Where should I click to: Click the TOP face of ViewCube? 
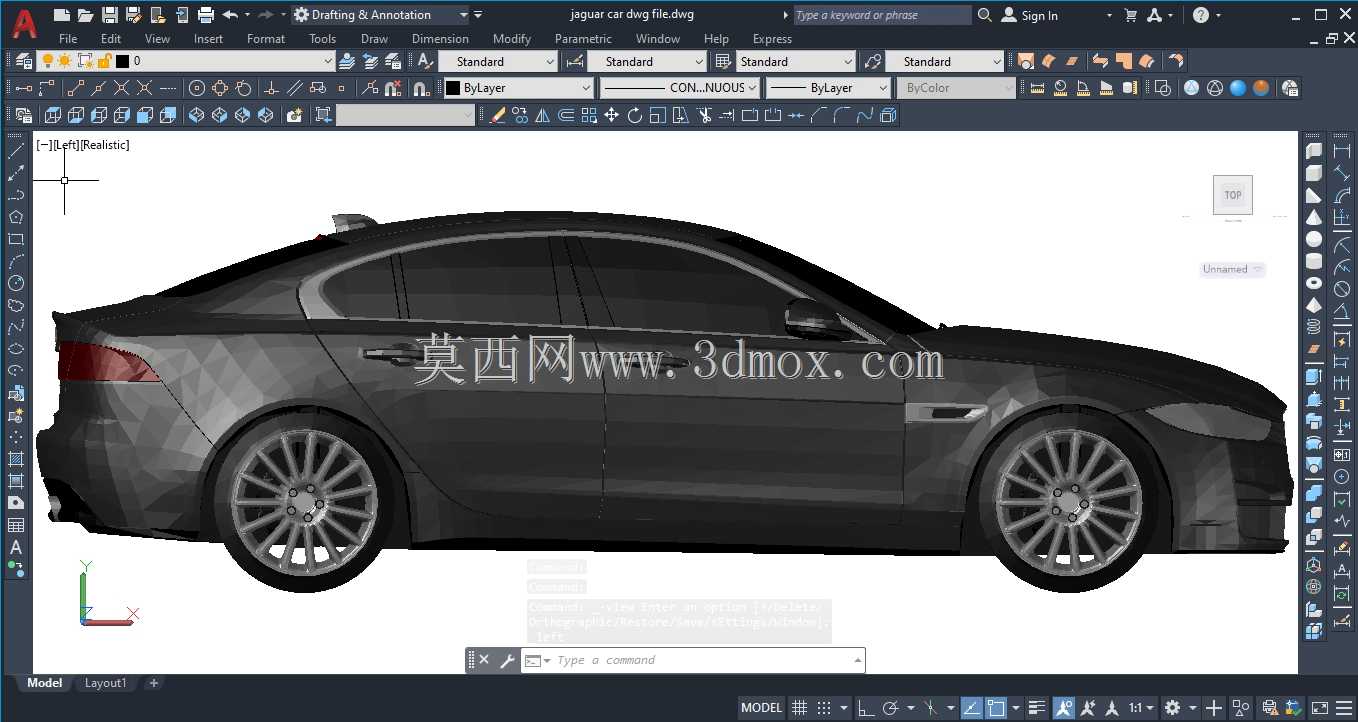click(1233, 195)
